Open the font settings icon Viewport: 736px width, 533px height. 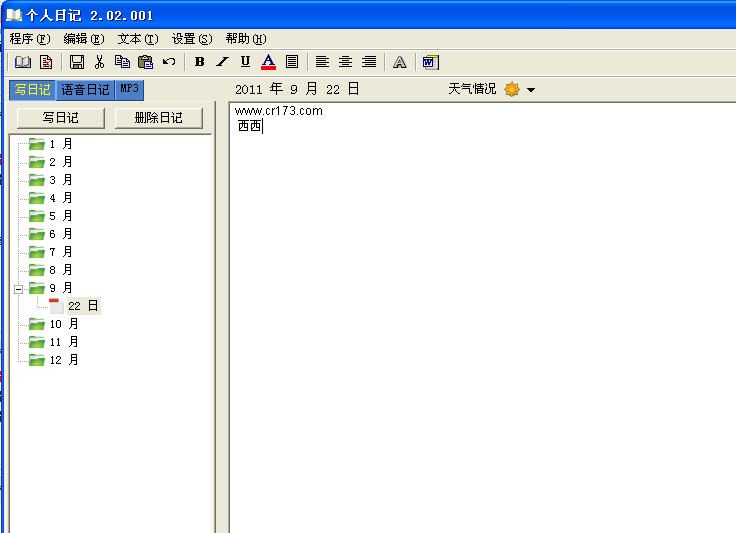[x=399, y=62]
